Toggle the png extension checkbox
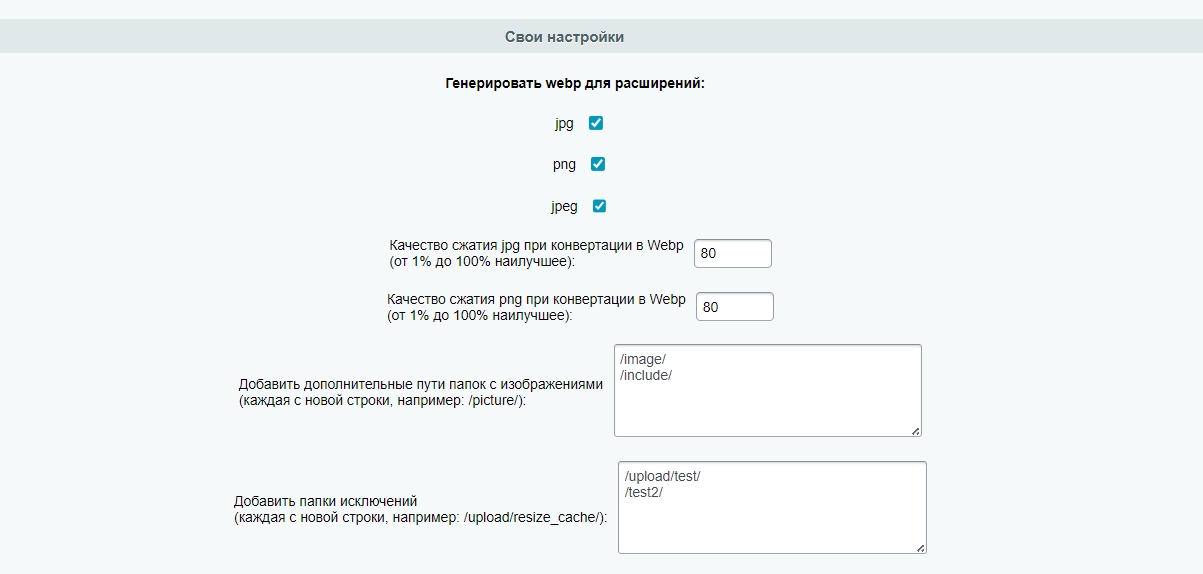Viewport: 1203px width, 574px height. [598, 164]
